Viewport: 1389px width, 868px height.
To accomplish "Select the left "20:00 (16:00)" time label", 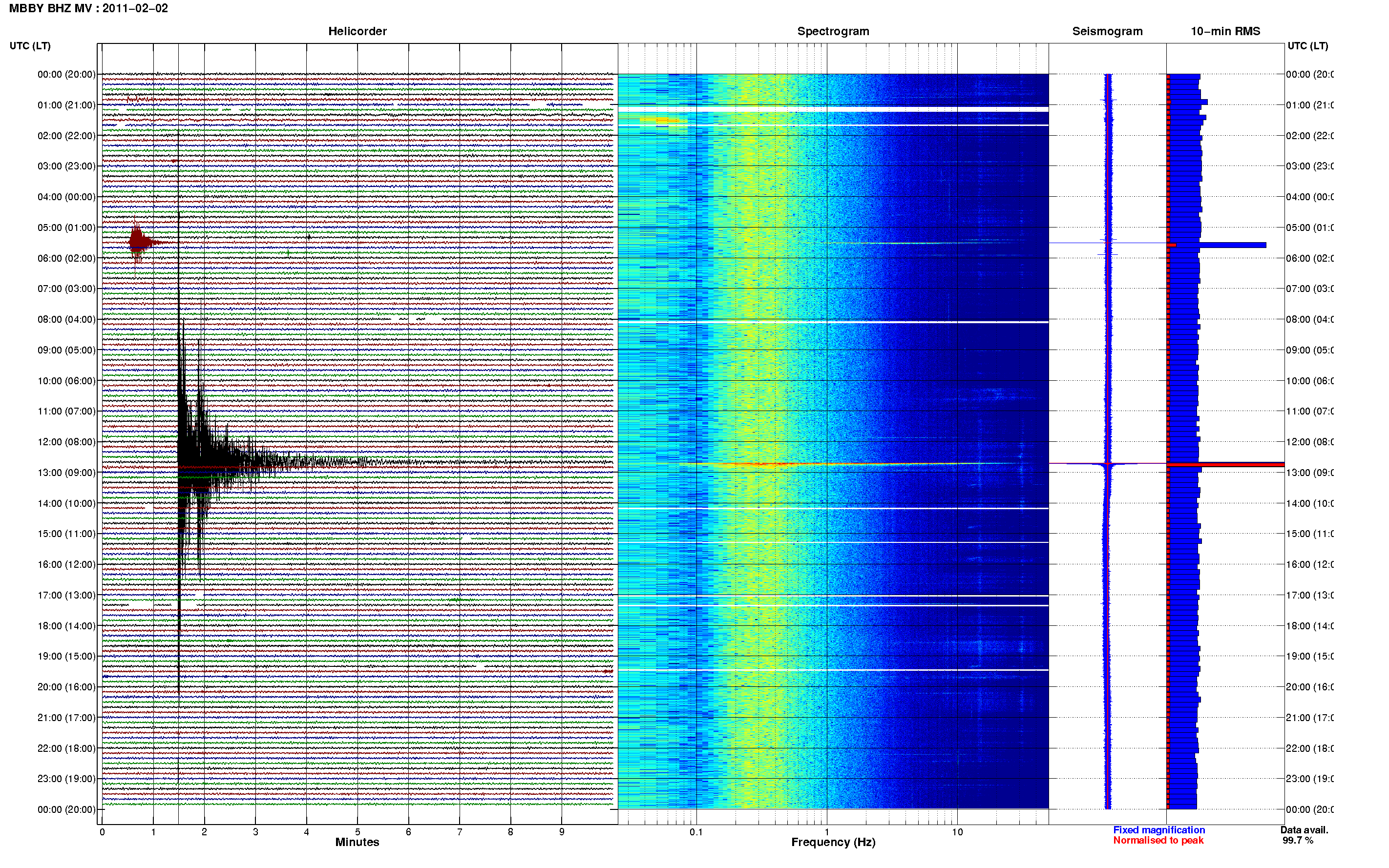I will point(66,686).
